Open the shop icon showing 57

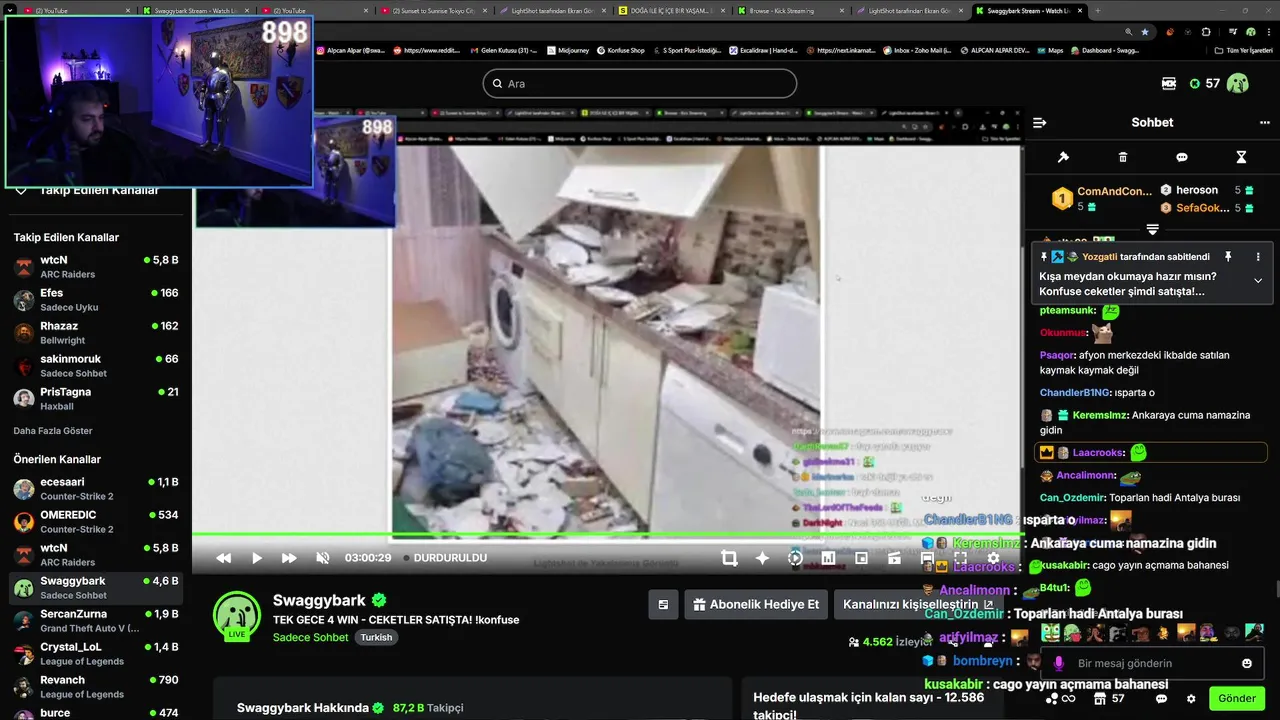pos(1109,698)
